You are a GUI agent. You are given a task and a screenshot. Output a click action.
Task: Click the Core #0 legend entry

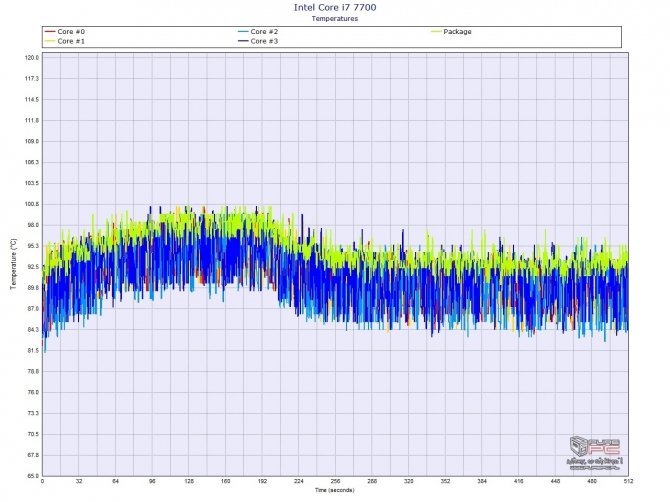click(65, 32)
